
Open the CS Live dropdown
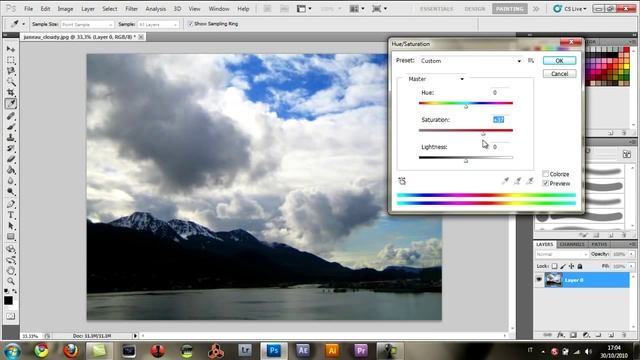coord(570,9)
